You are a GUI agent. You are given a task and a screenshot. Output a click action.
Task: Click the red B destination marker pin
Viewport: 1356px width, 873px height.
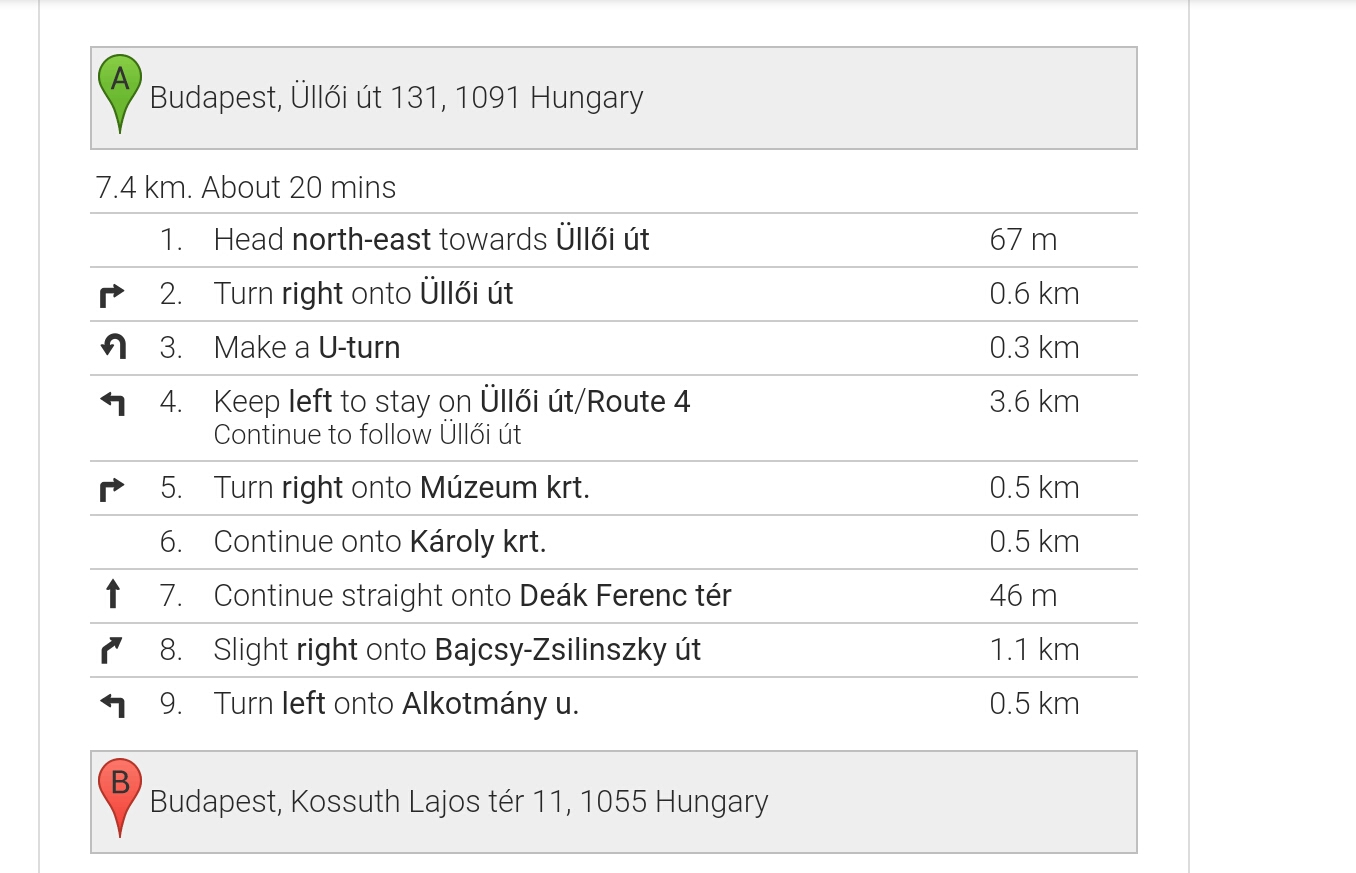click(119, 797)
